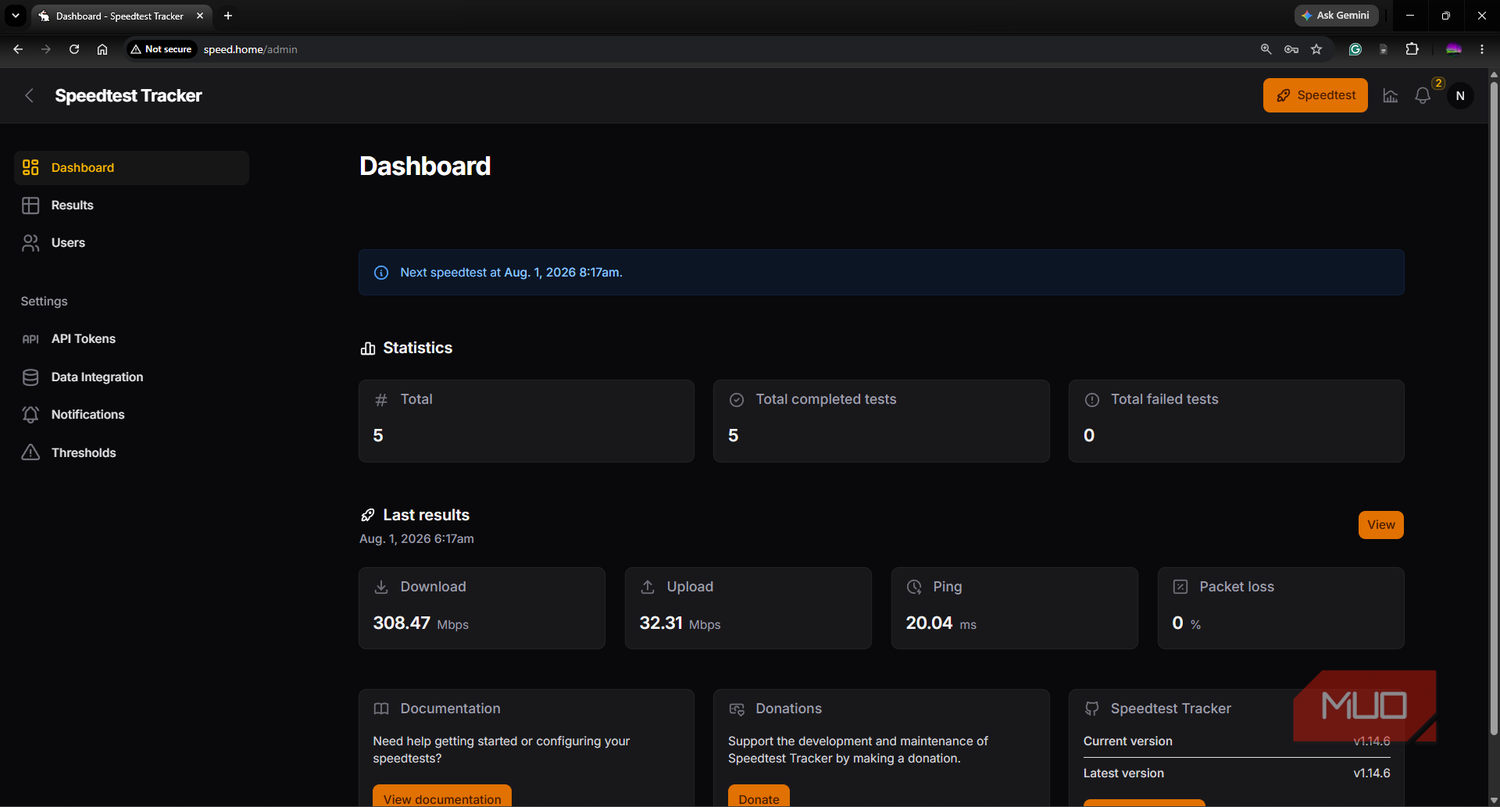Image resolution: width=1500 pixels, height=807 pixels.
Task: Close the Dashboard - Speedtest Tracker tab
Action: coord(198,16)
